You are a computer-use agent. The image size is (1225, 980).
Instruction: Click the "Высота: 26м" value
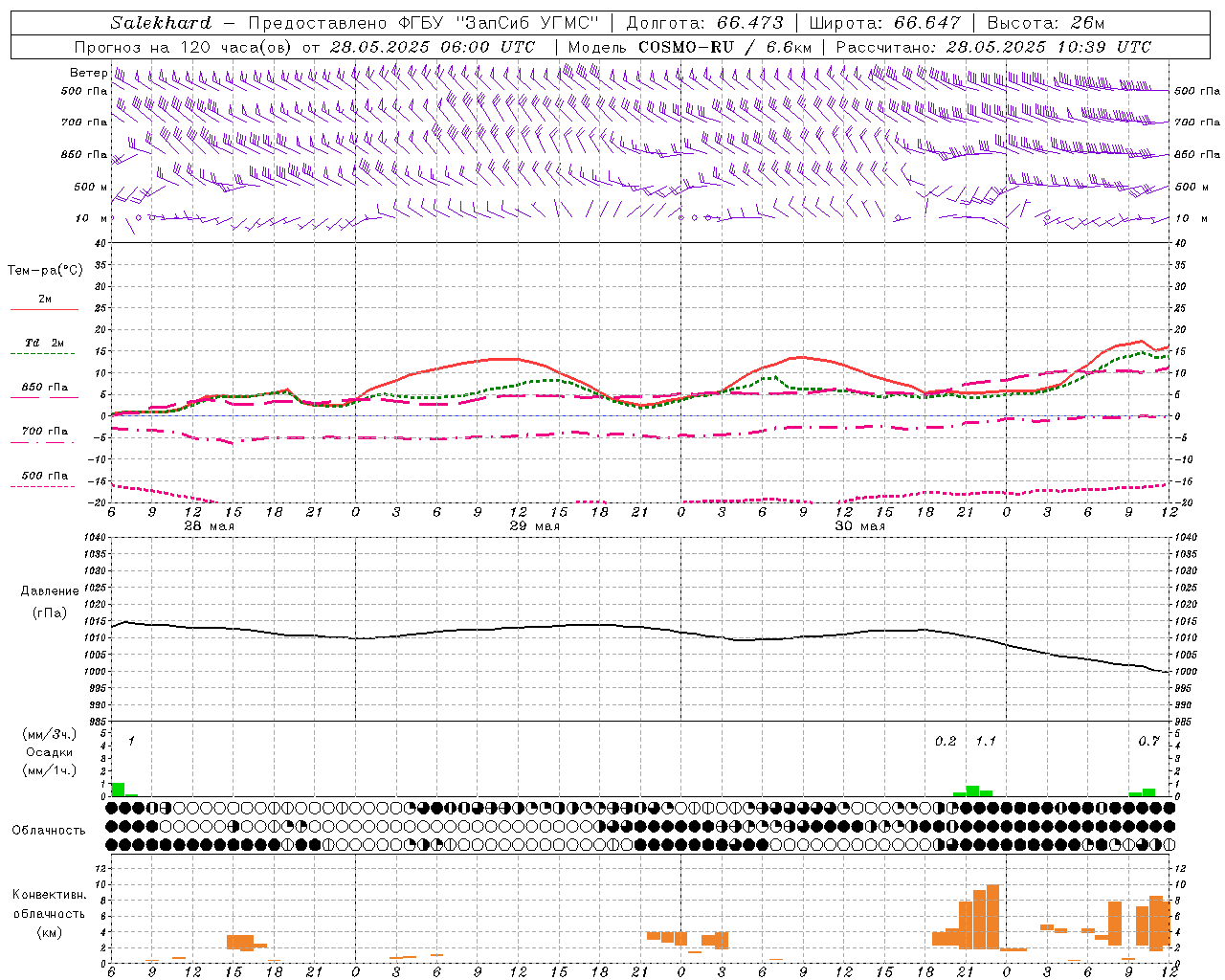[1045, 23]
